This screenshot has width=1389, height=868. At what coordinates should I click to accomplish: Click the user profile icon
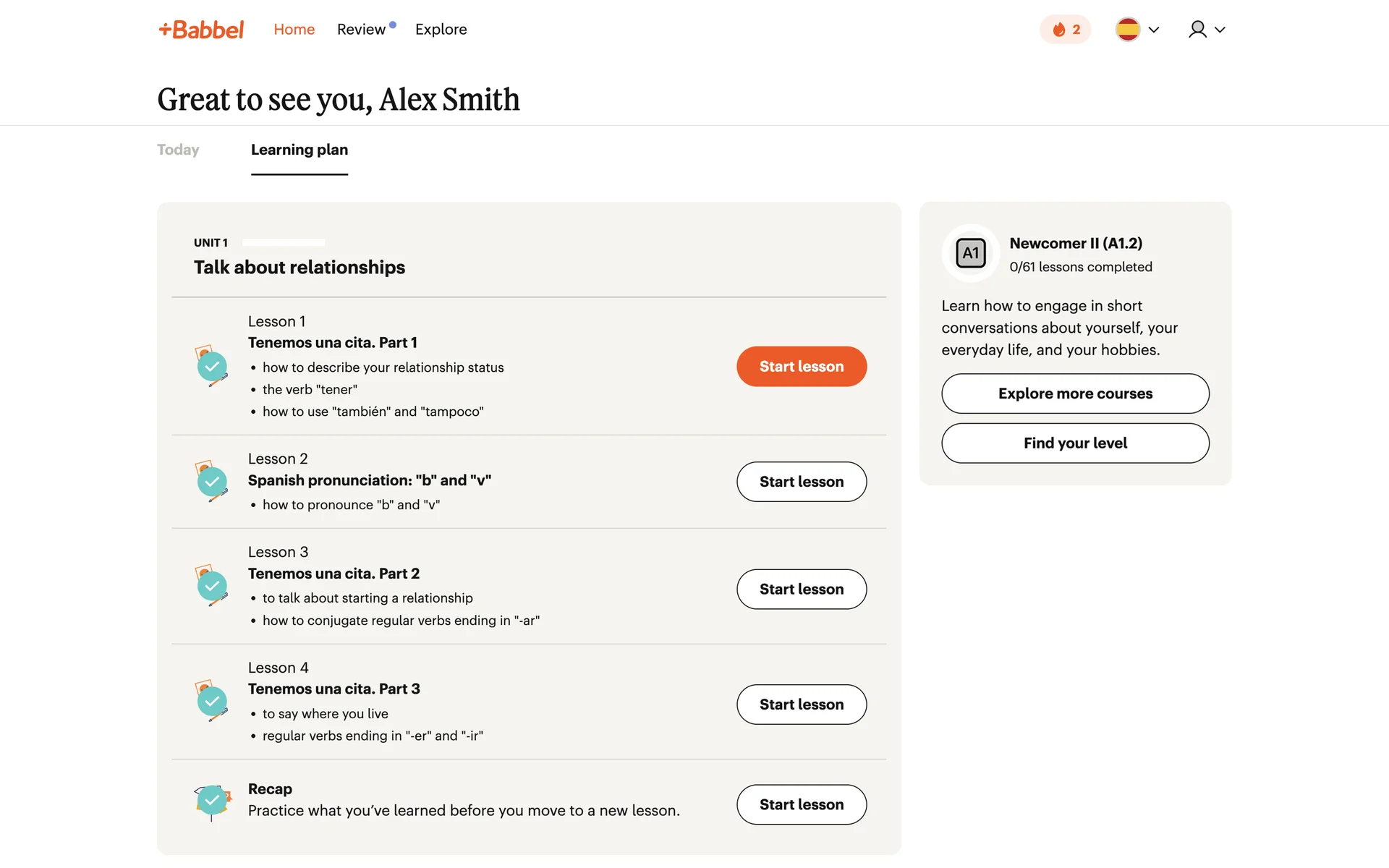(1197, 30)
